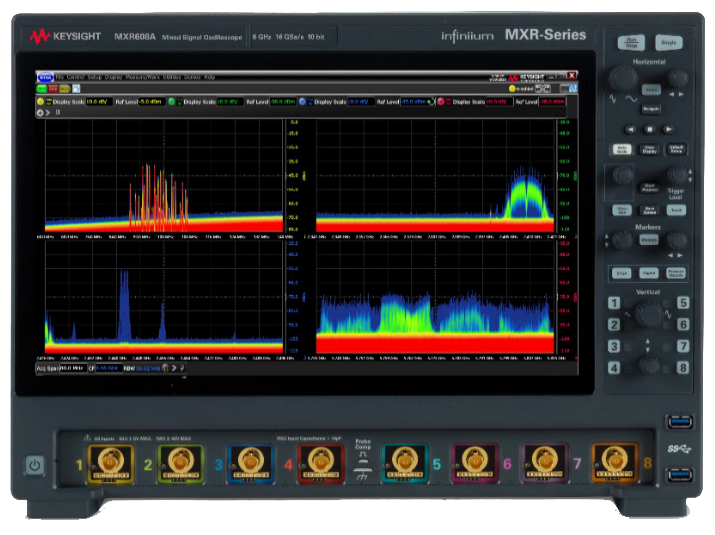Screen dimensions: 715x535
Task: Toggle the green channel 2 indicator
Action: (172, 101)
